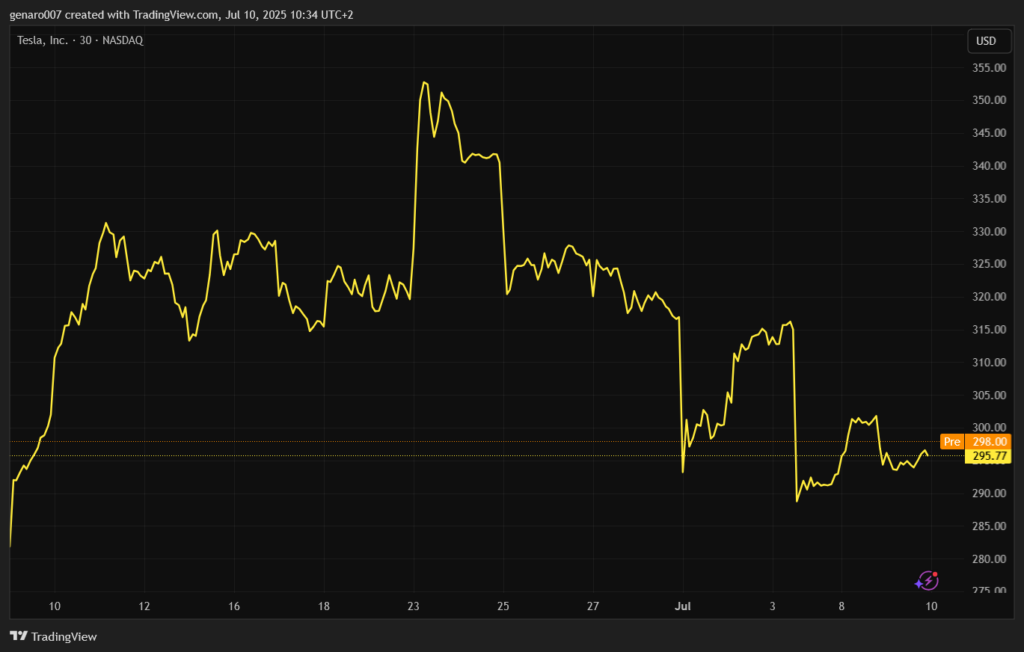Click the chart's highest peak above 350
The height and width of the screenshot is (652, 1024).
point(425,82)
